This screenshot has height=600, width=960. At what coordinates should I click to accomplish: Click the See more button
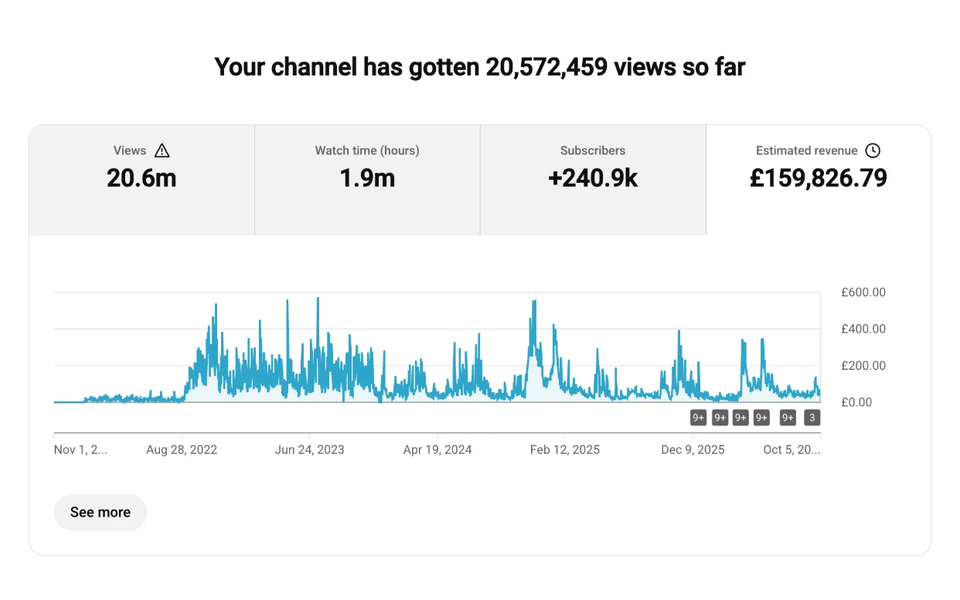100,512
